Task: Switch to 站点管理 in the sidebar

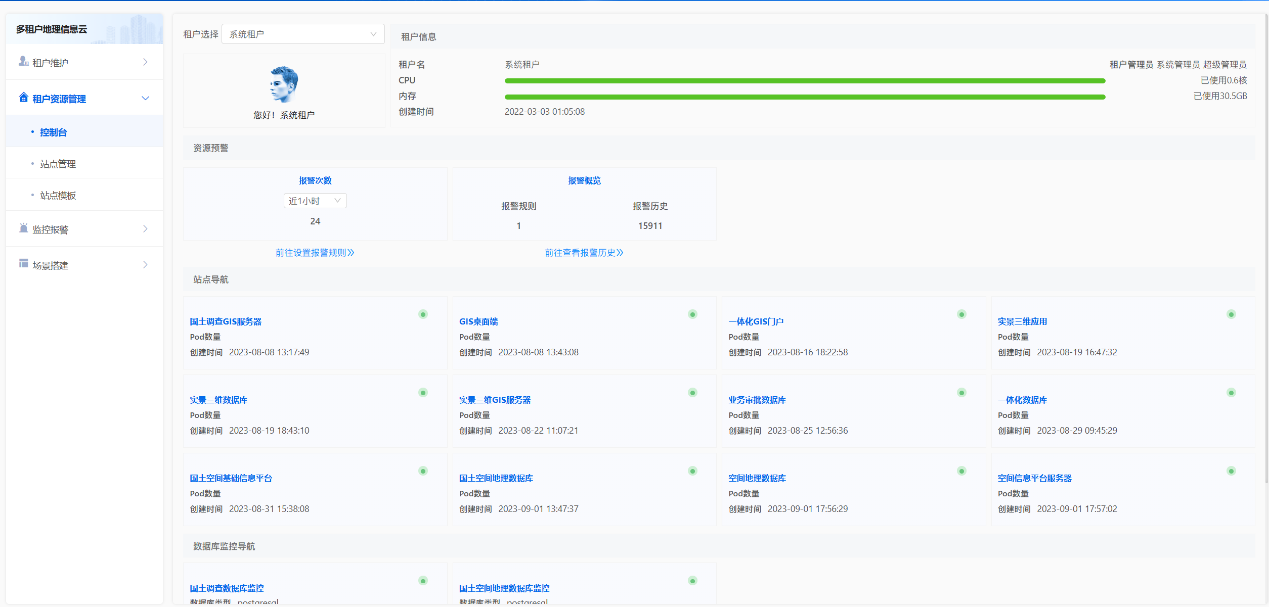Action: point(60,163)
